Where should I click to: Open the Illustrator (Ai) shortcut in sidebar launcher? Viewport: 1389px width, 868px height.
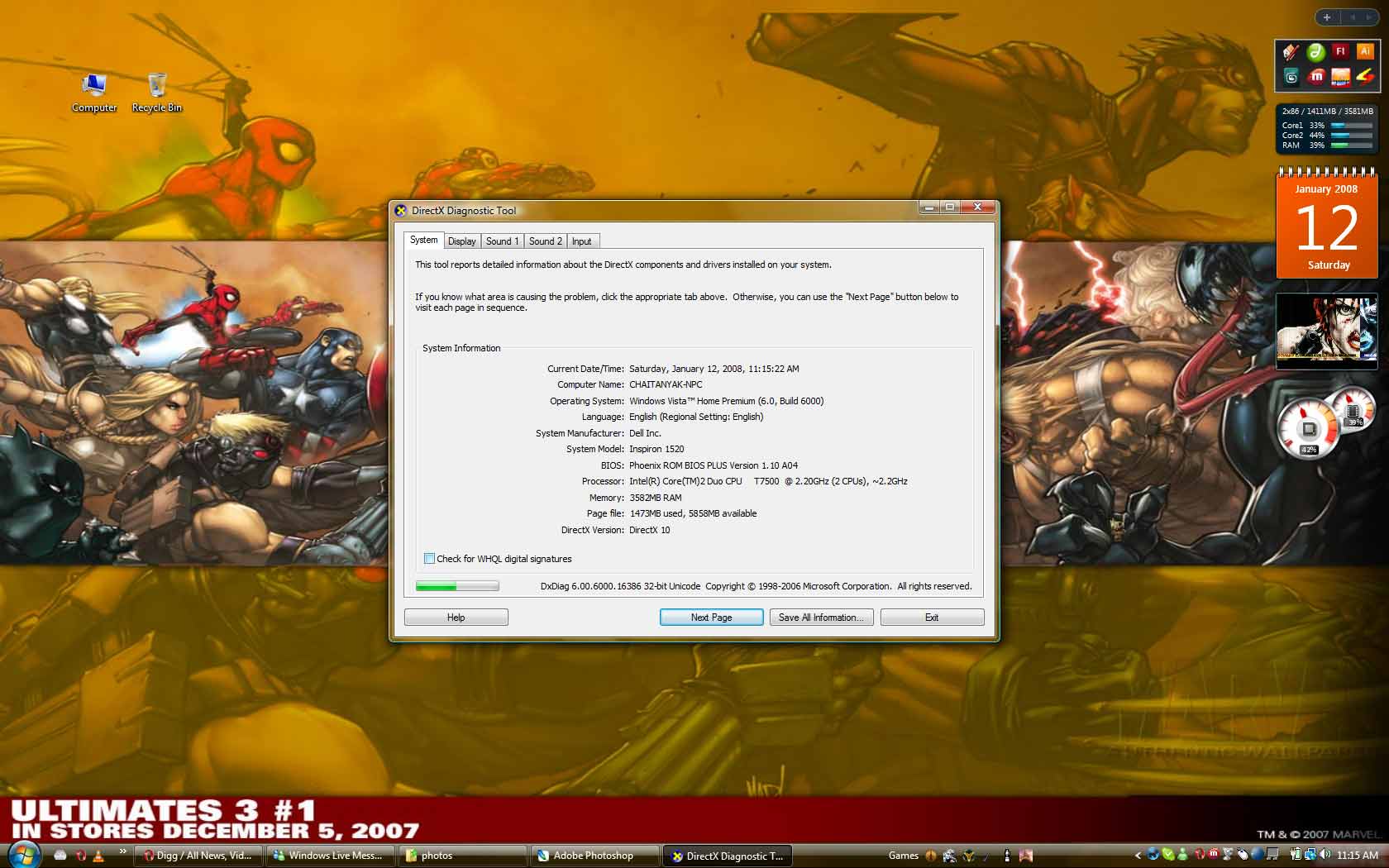(1365, 51)
